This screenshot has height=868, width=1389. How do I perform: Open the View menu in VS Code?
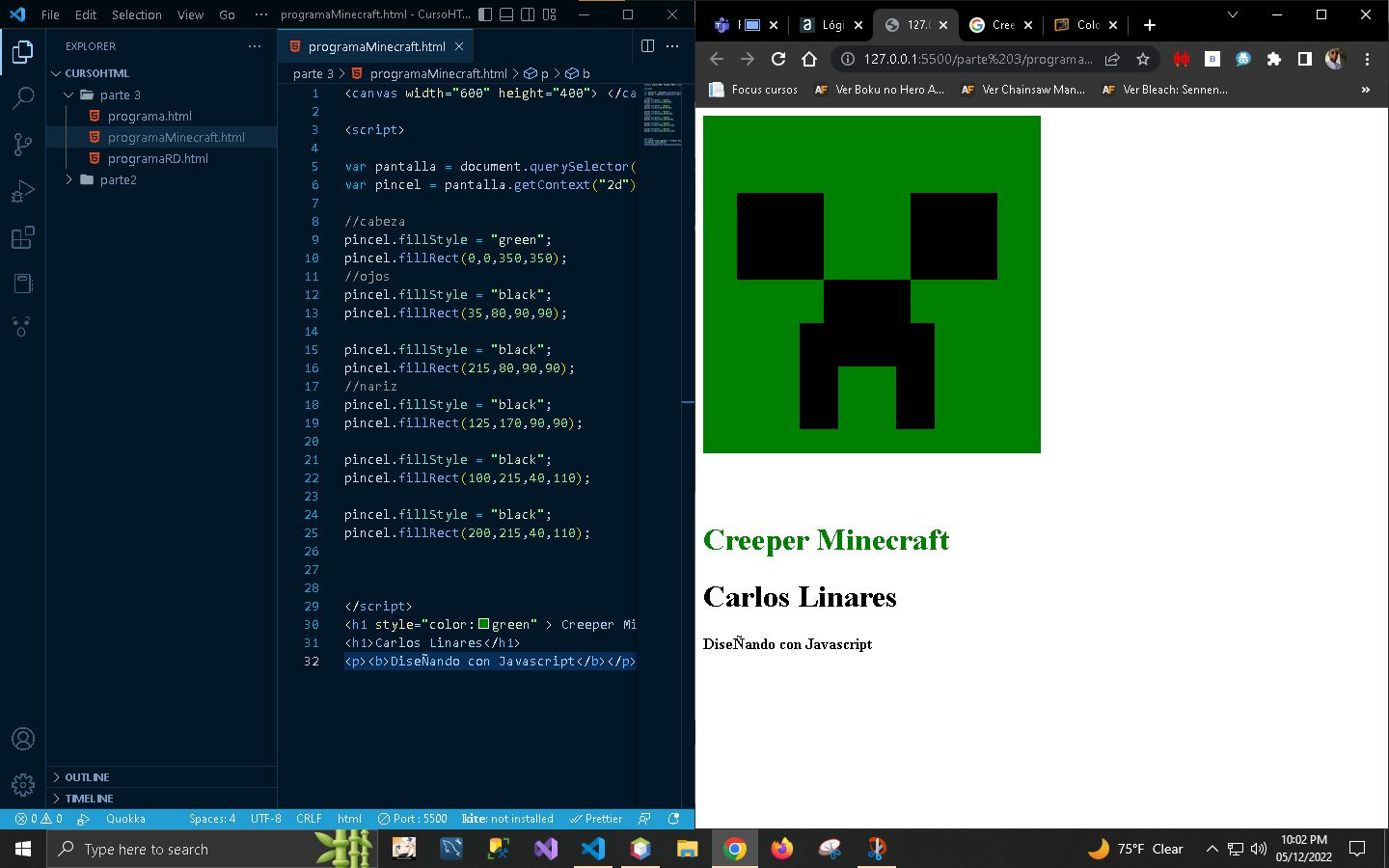[190, 14]
